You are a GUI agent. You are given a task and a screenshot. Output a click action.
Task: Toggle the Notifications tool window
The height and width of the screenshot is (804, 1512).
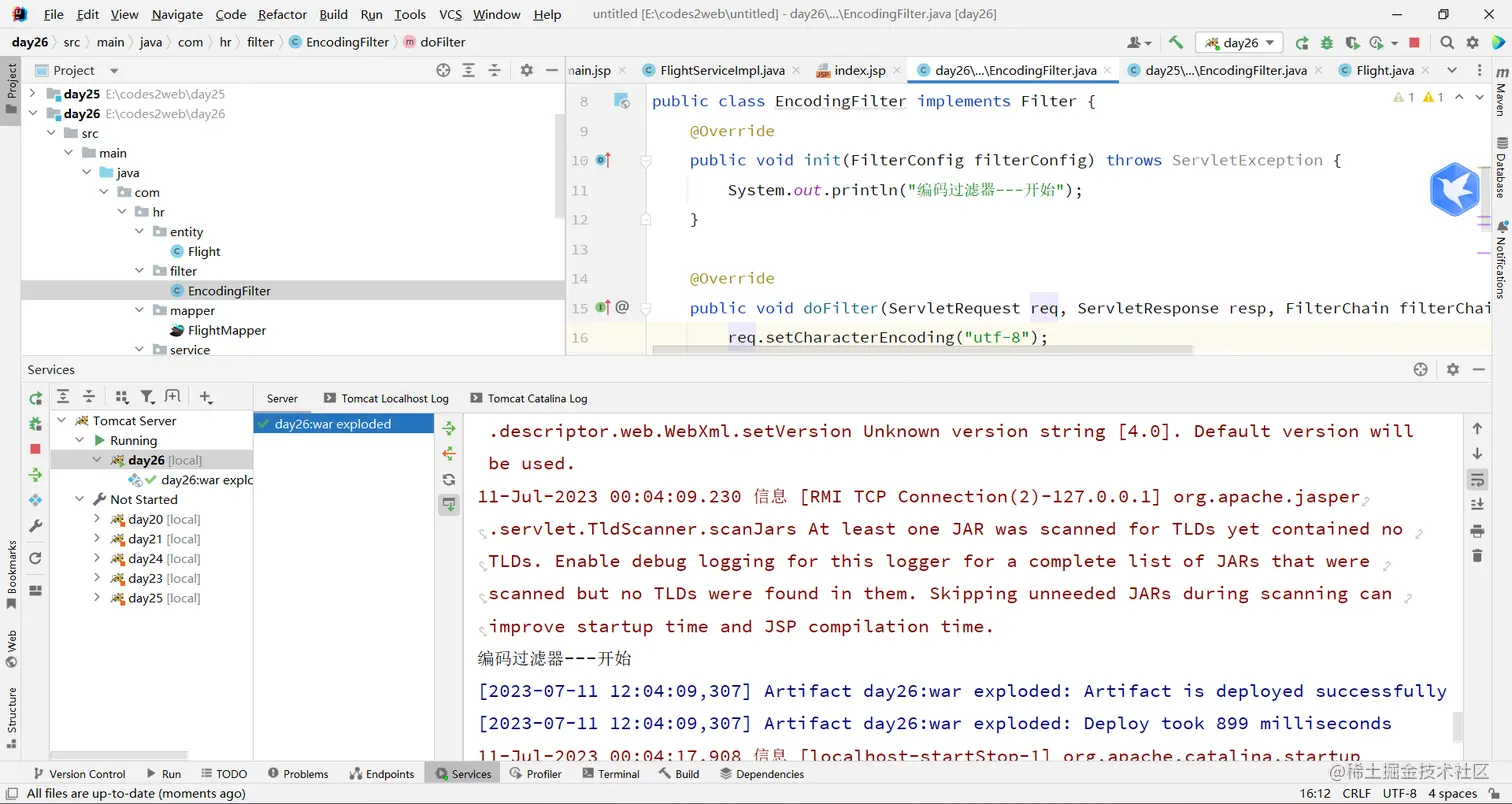click(x=1500, y=260)
